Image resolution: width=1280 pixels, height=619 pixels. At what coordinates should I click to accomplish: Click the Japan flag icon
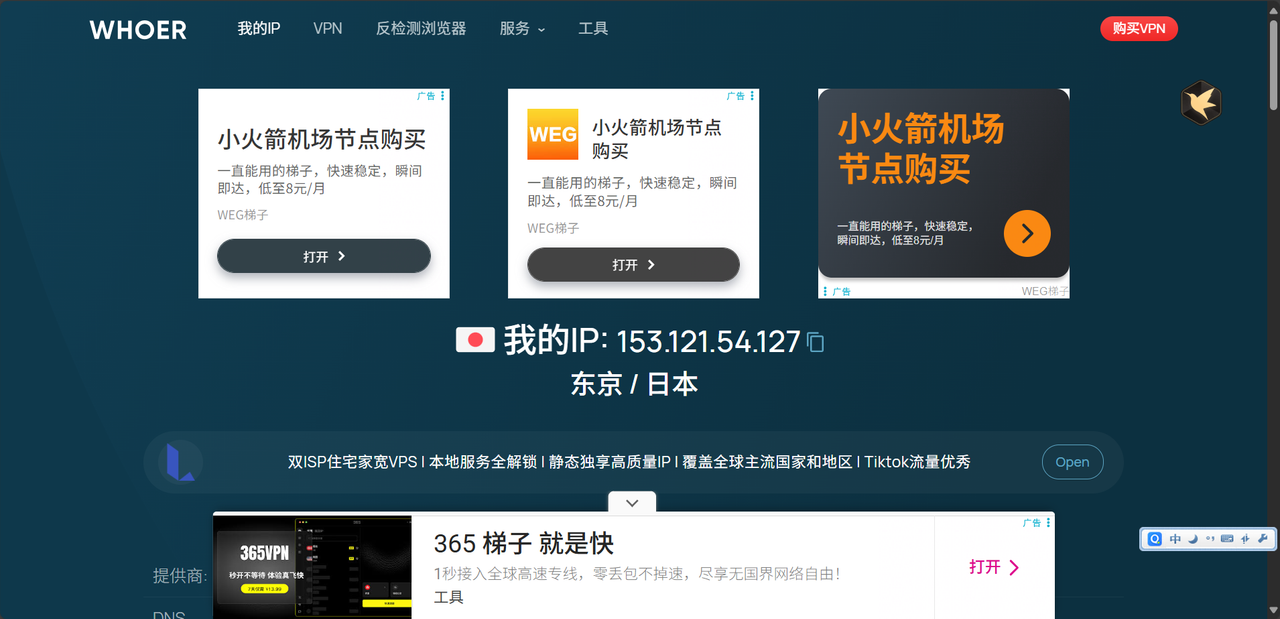click(x=475, y=340)
